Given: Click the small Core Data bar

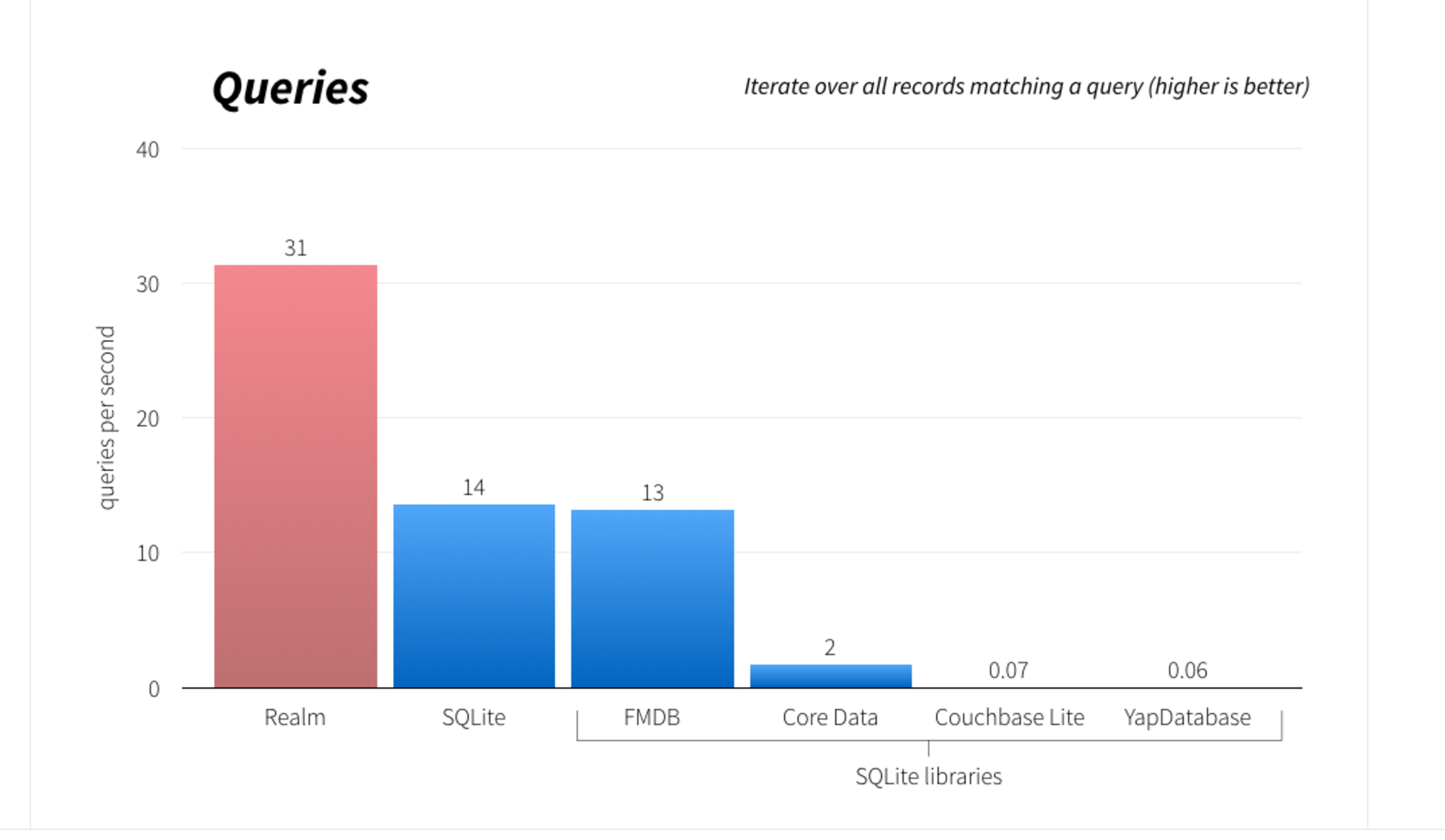Looking at the screenshot, I should [831, 676].
